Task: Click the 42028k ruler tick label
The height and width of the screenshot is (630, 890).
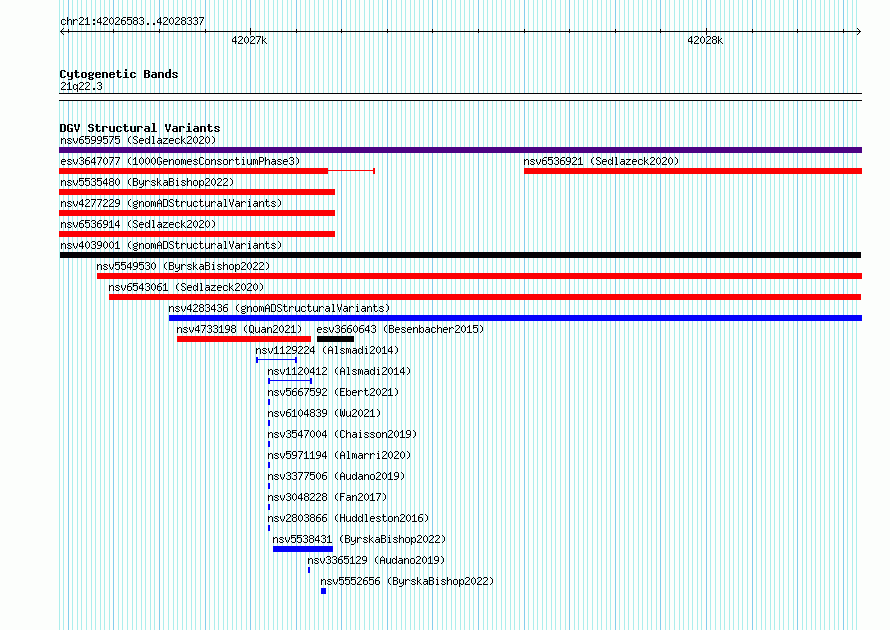Action: 705,40
